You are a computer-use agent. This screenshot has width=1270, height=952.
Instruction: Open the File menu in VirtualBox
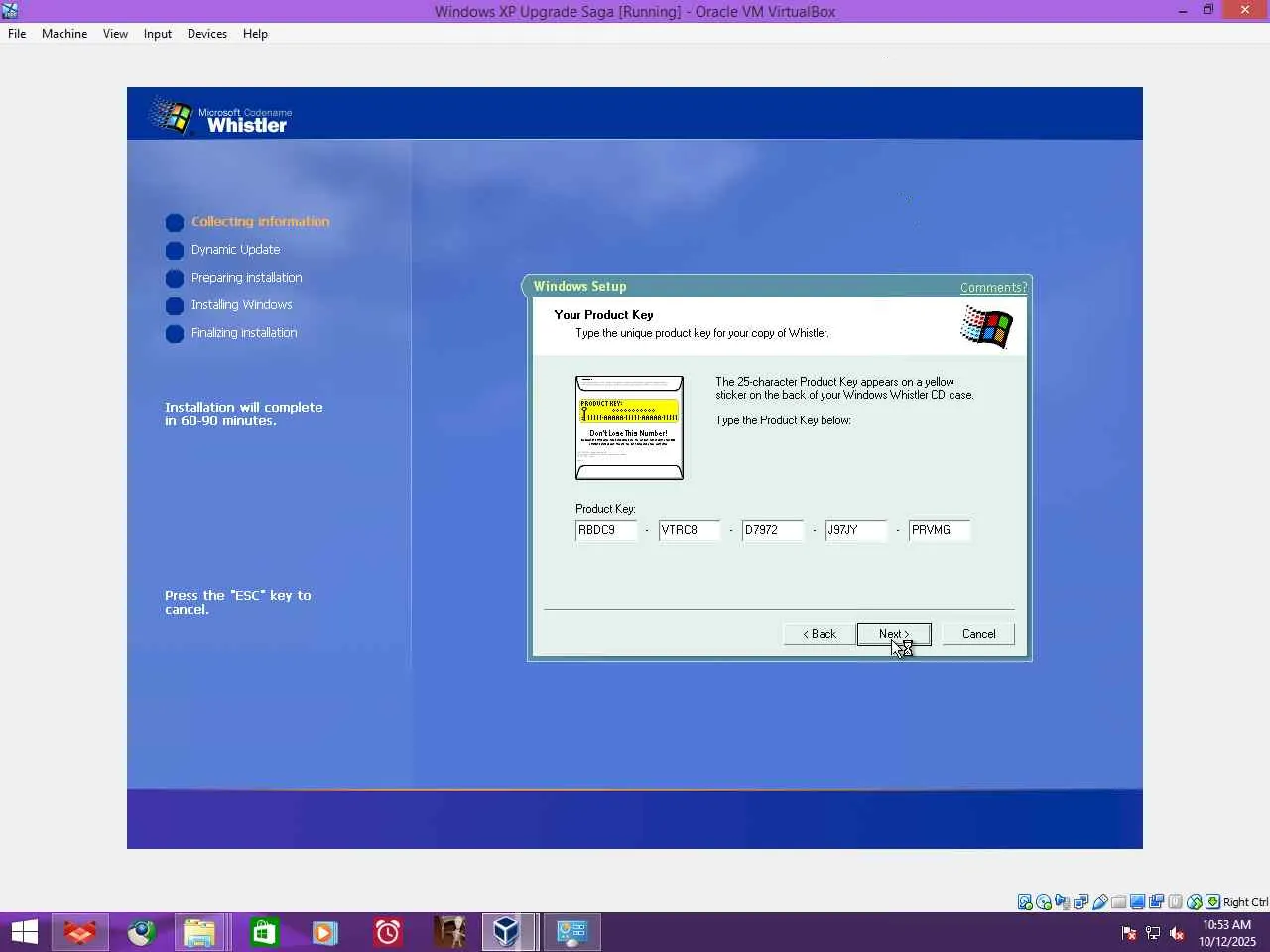[x=17, y=33]
